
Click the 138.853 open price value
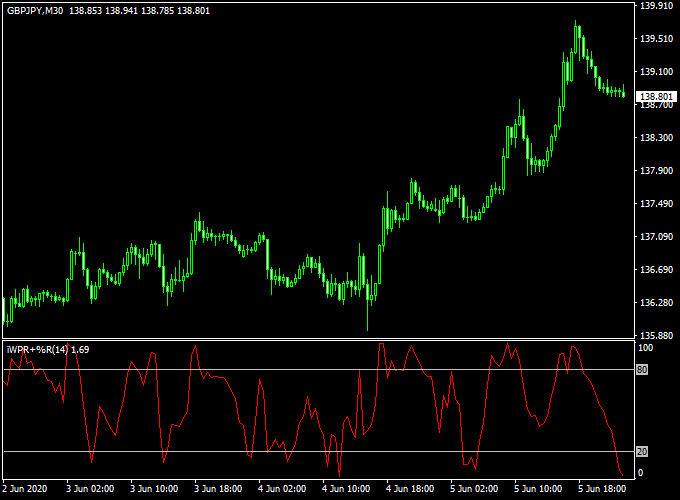85,11
